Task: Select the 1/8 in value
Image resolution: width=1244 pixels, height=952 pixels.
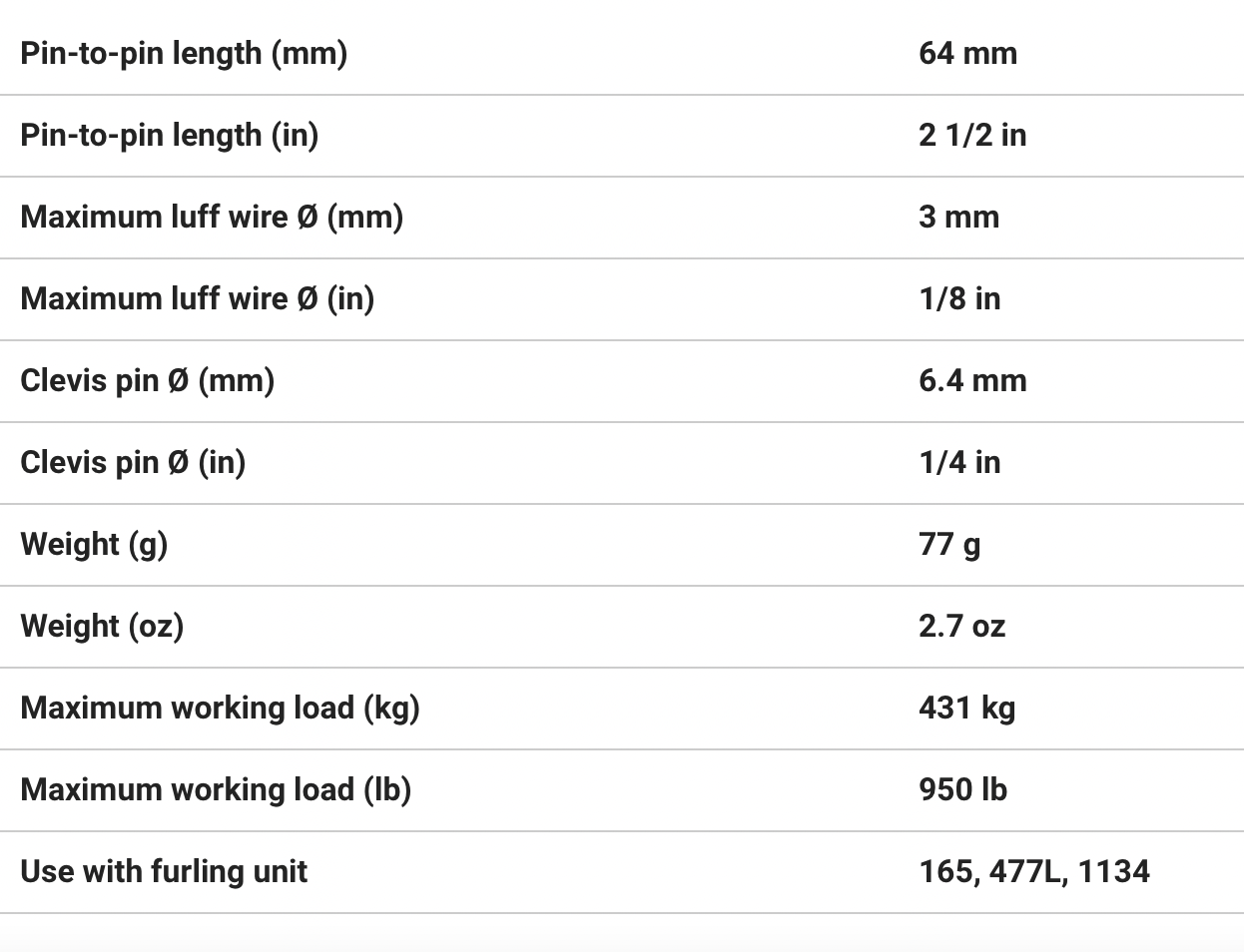Action: [x=959, y=298]
